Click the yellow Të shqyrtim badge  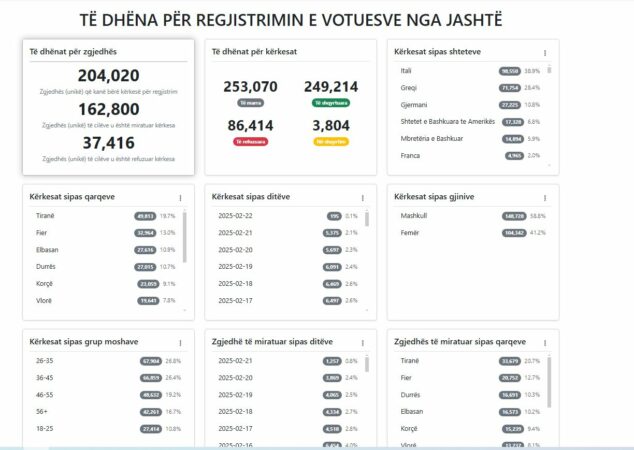(x=330, y=142)
